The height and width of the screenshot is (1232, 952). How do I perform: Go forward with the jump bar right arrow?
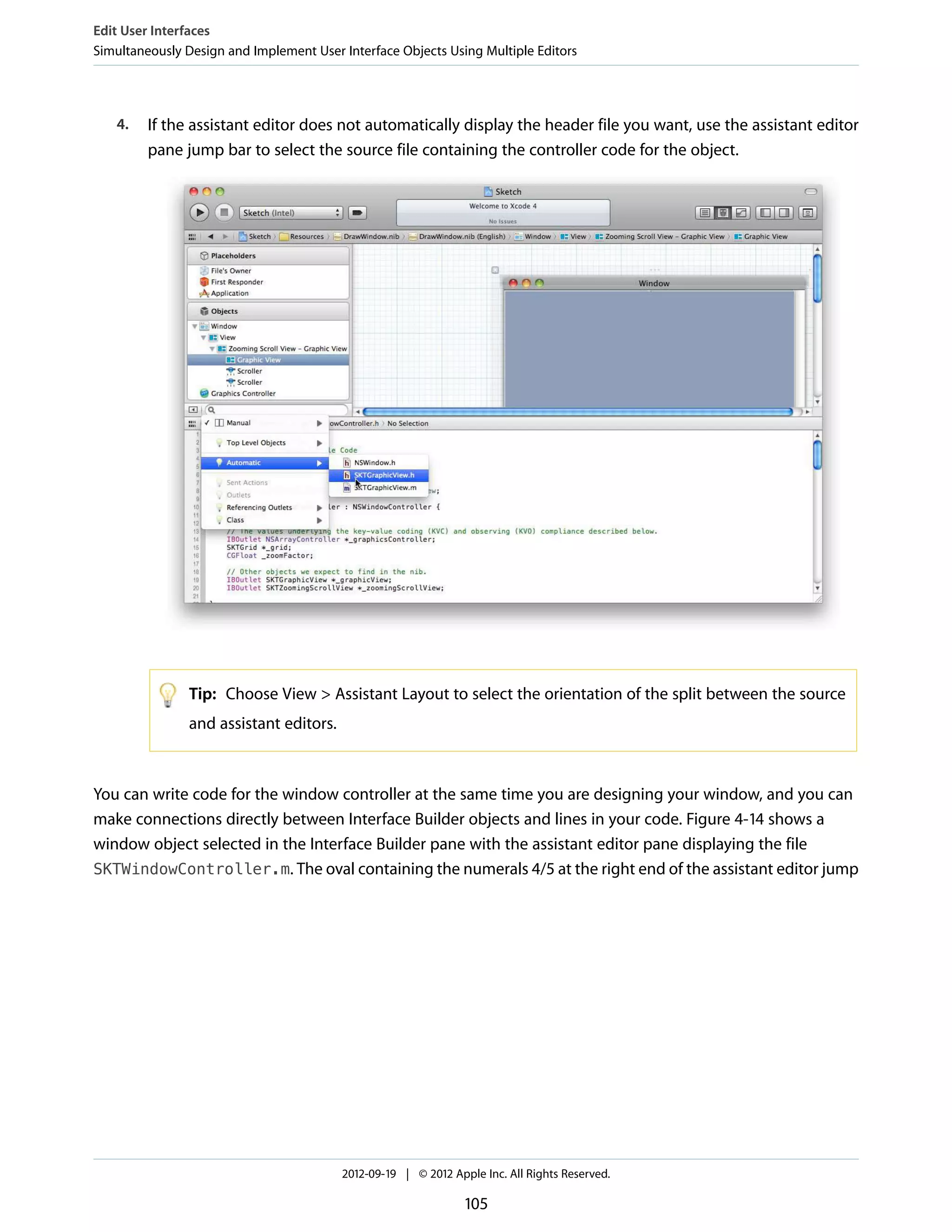225,237
